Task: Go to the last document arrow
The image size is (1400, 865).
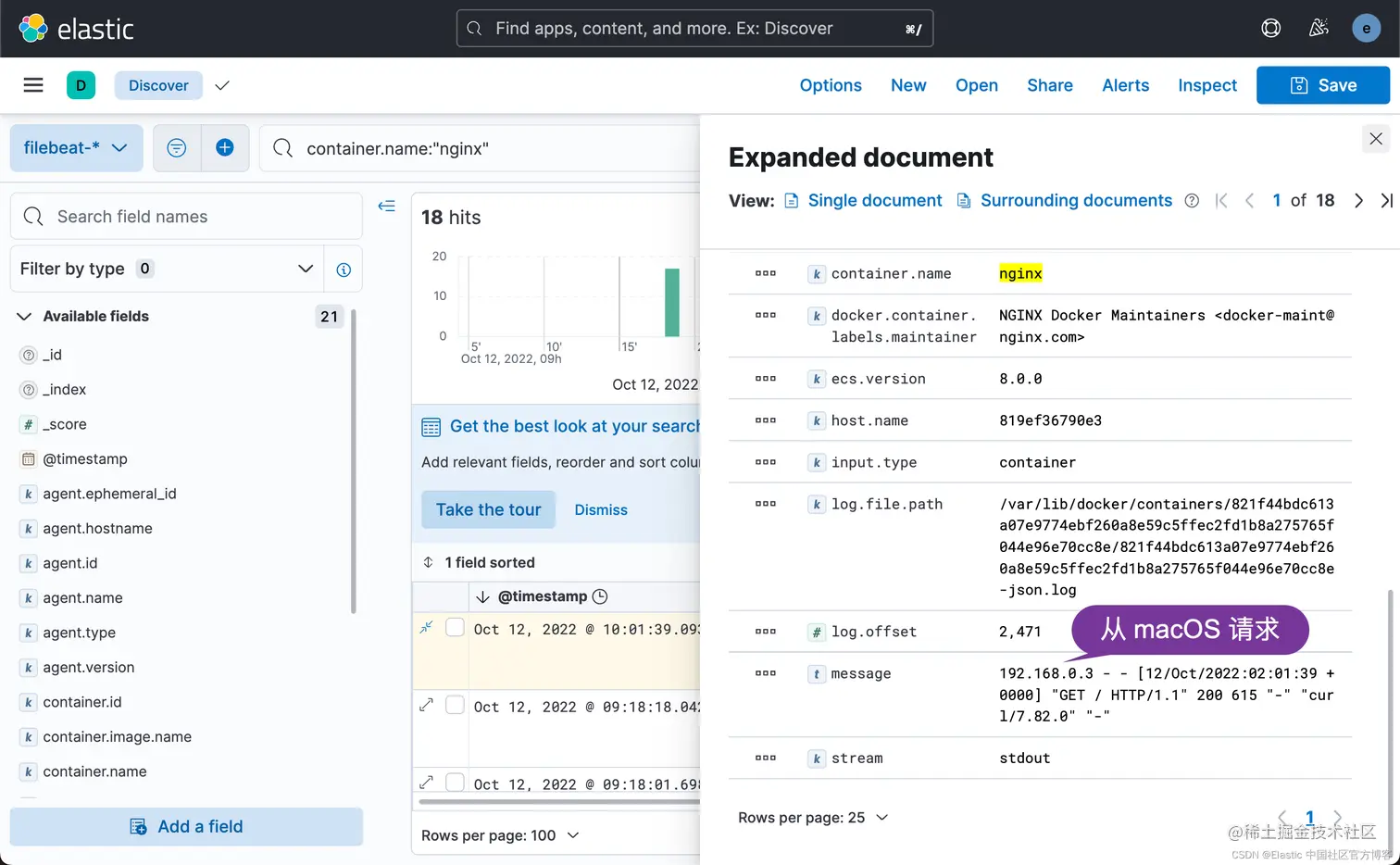Action: 1386,201
